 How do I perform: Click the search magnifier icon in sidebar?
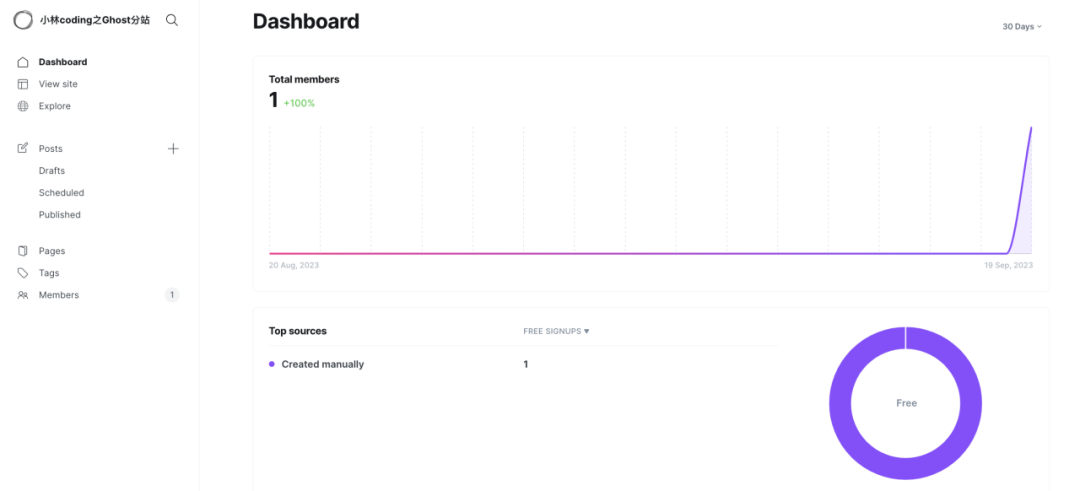[x=172, y=20]
